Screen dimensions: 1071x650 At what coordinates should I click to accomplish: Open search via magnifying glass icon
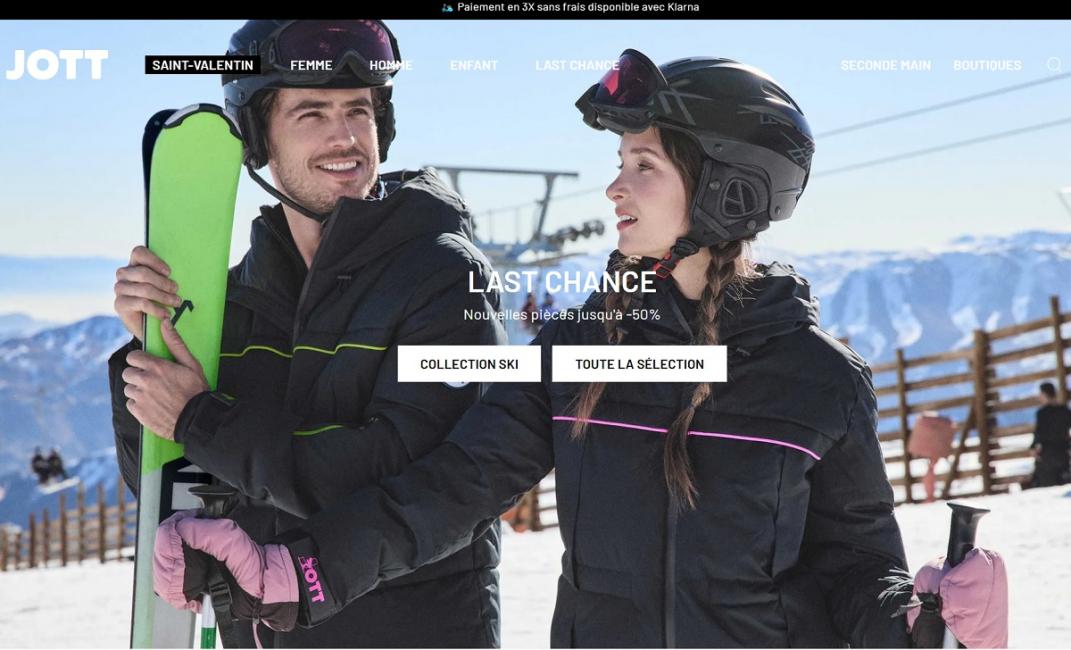coord(1054,65)
